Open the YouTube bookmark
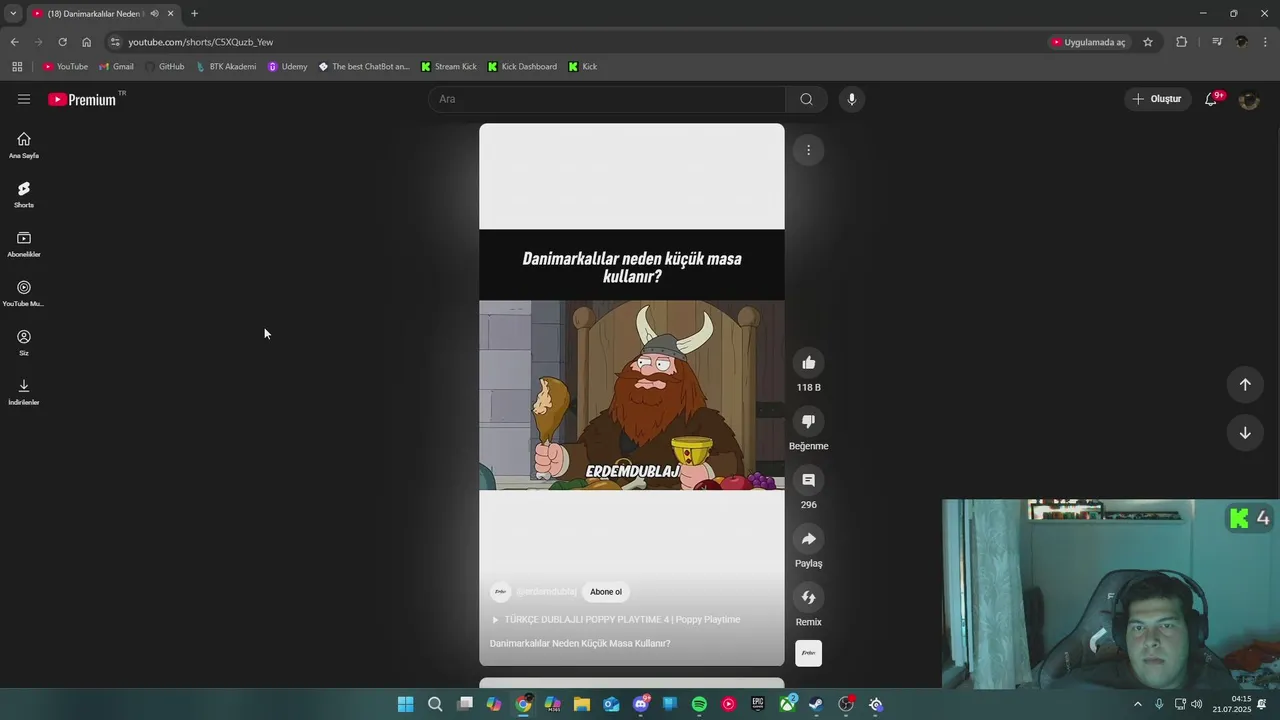The height and width of the screenshot is (720, 1280). click(x=65, y=67)
